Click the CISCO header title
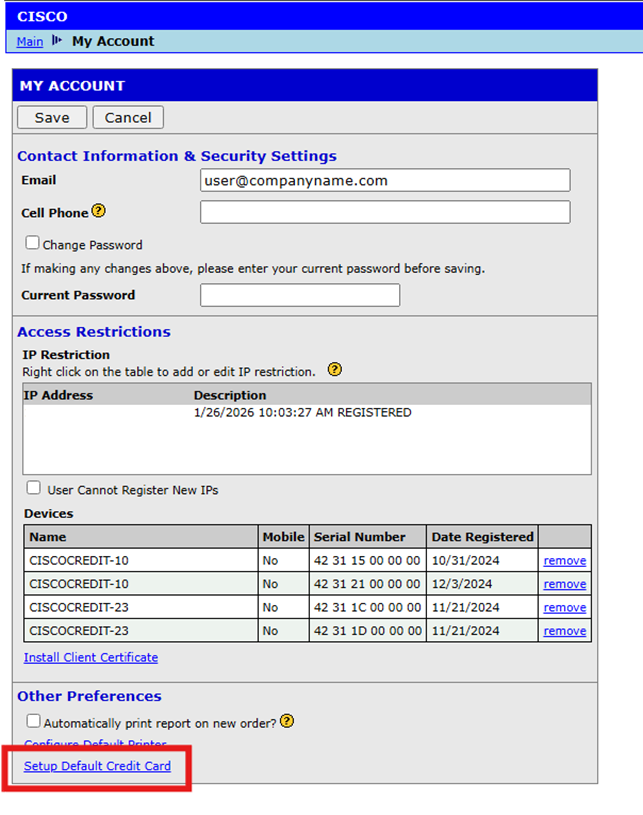643x815 pixels. (42, 17)
